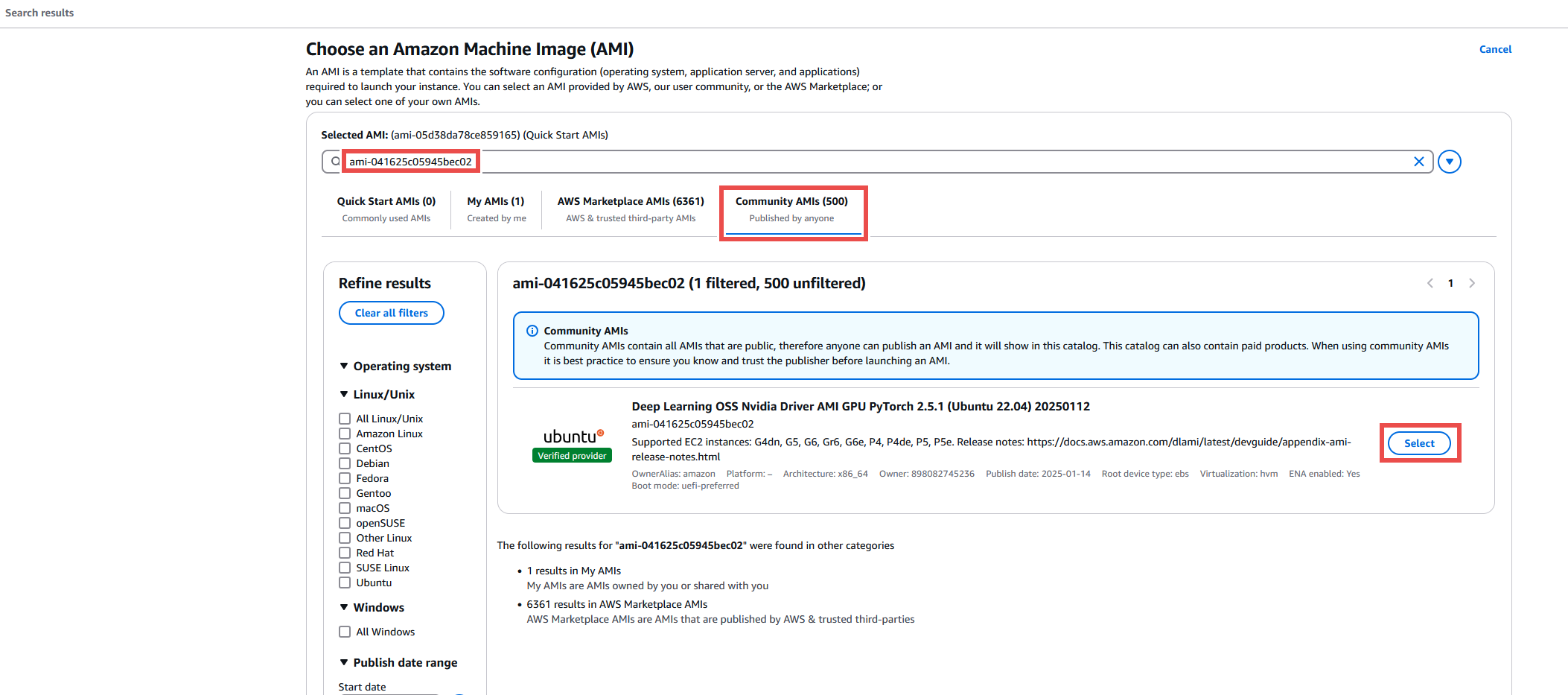
Task: Click the Selected AMI label line
Action: pos(465,135)
